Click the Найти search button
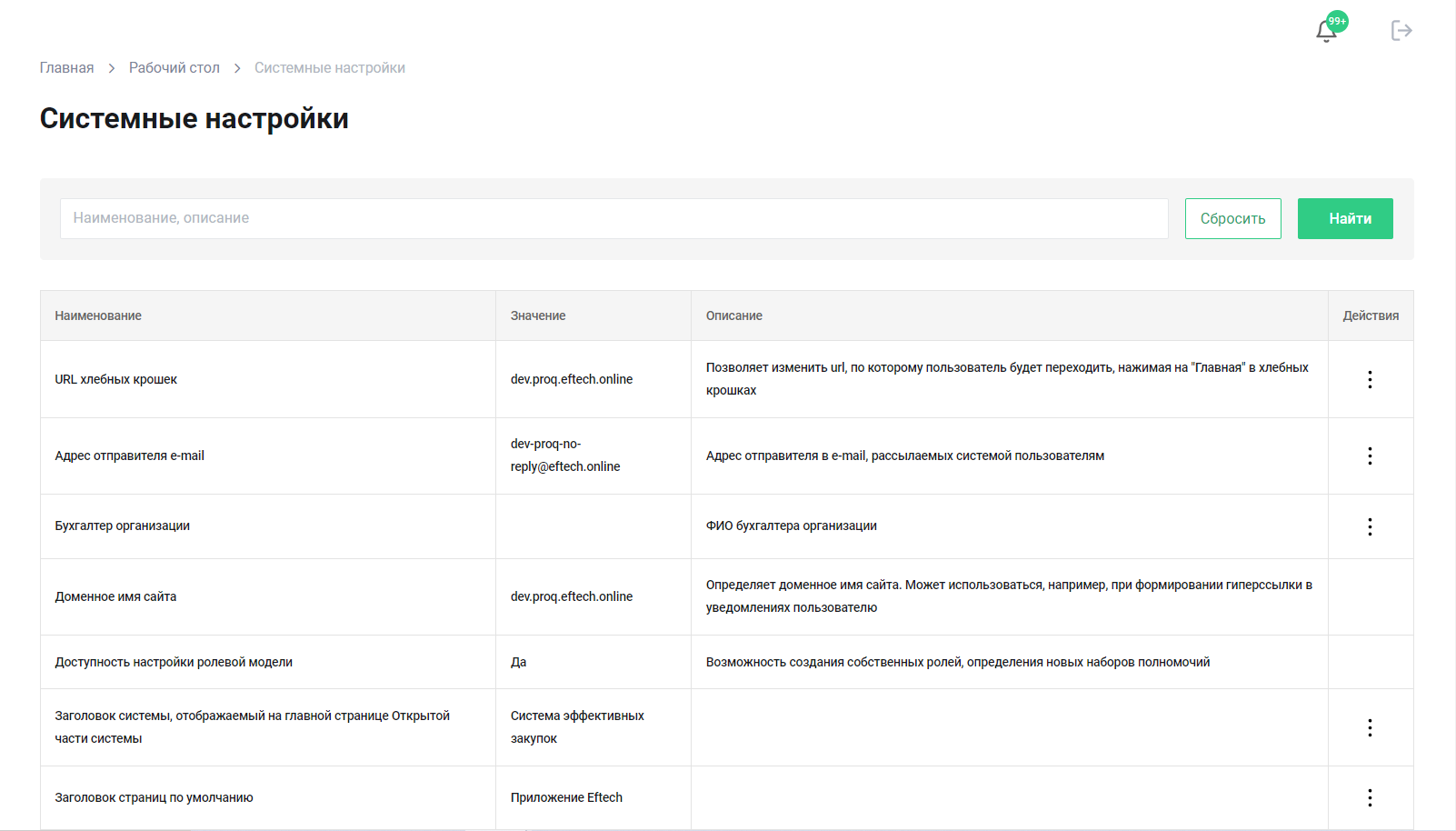This screenshot has height=831, width=1456. [x=1345, y=218]
